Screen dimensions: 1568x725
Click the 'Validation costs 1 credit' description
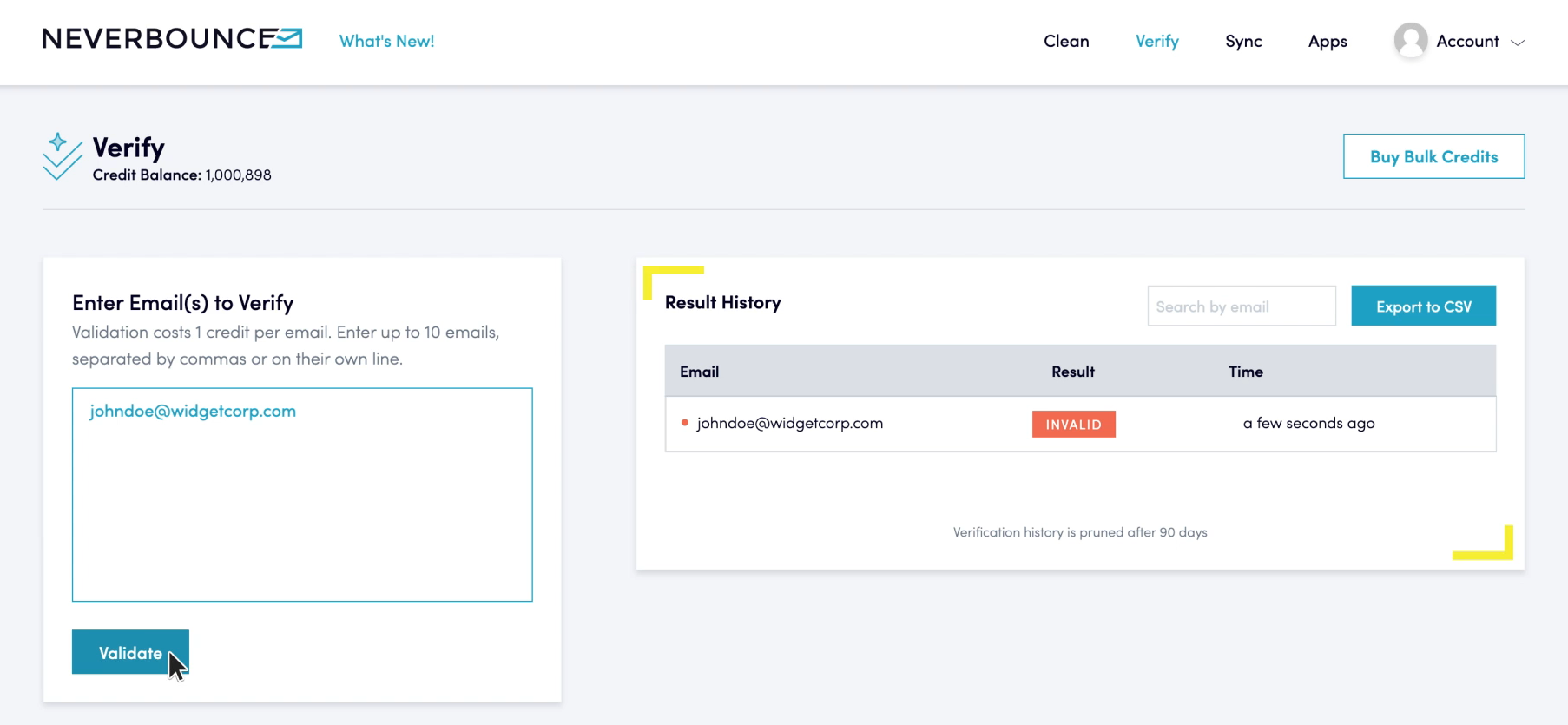coord(286,345)
